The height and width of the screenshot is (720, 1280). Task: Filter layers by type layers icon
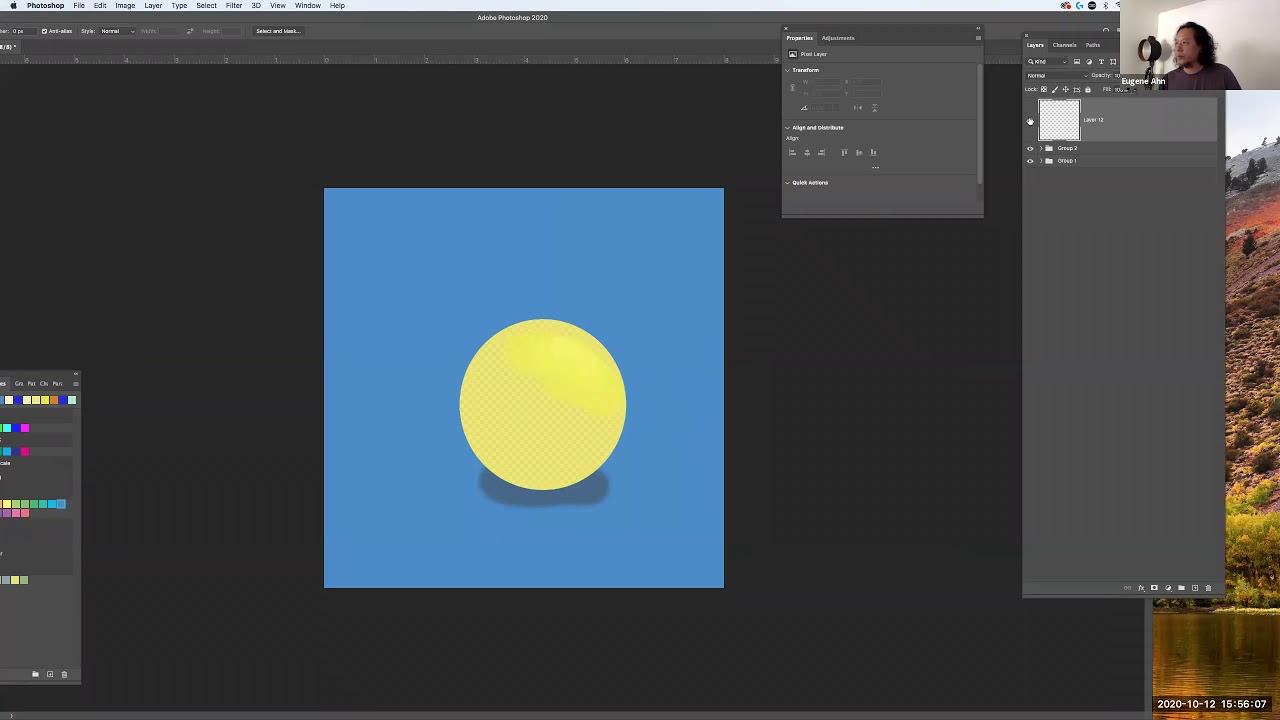tap(1101, 62)
